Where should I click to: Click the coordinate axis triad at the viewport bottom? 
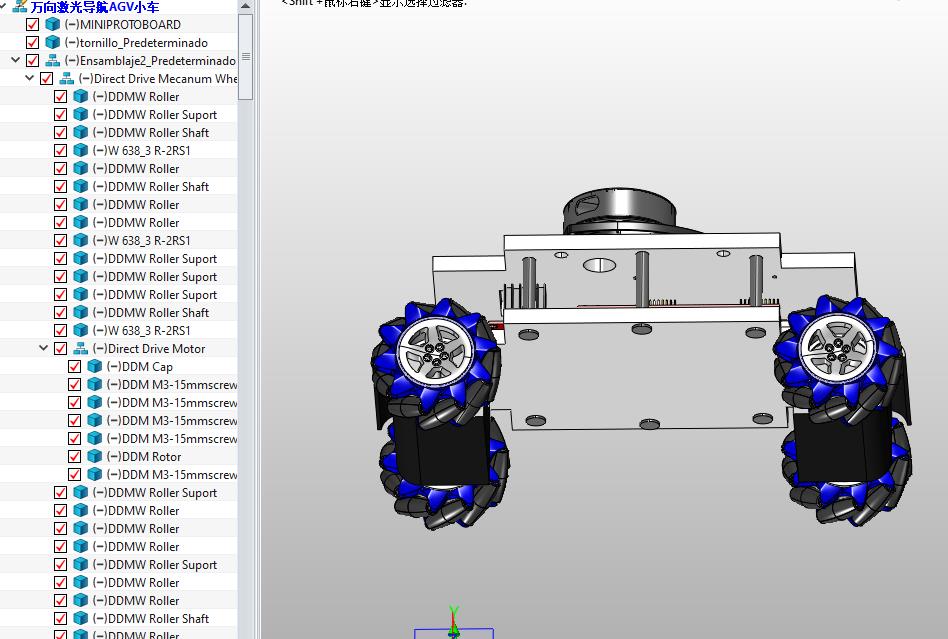454,623
